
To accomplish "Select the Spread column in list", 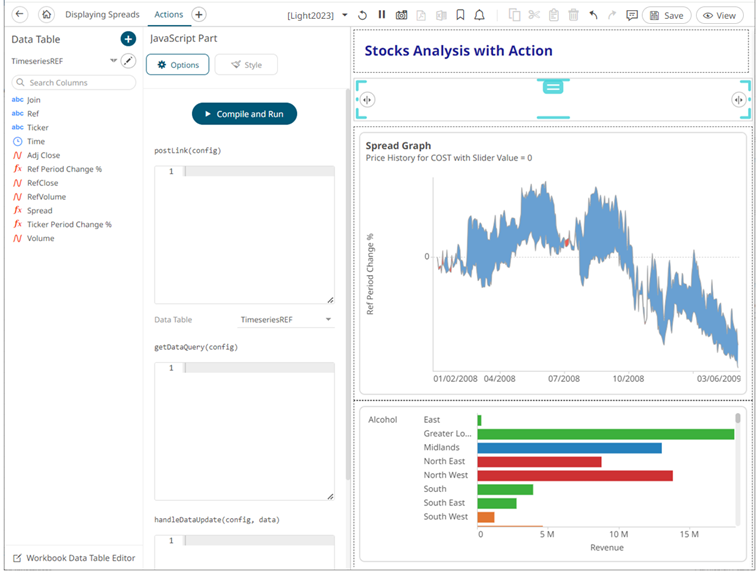I will tap(40, 211).
